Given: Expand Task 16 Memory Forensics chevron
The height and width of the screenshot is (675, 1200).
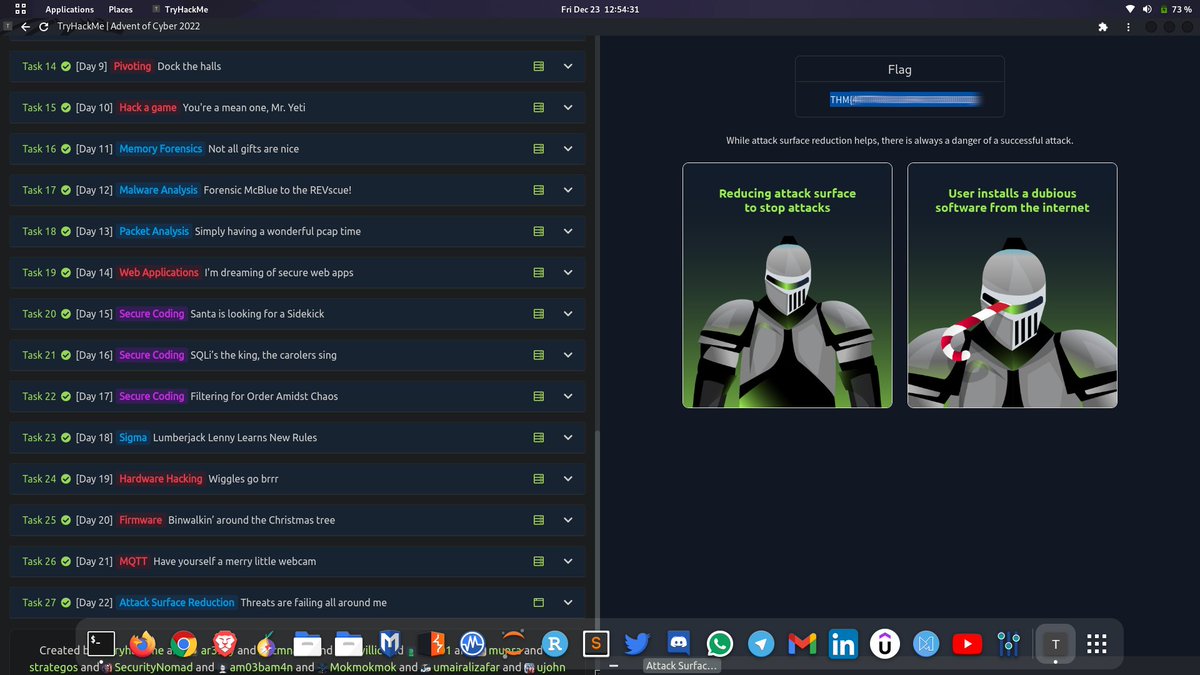Looking at the screenshot, I should pos(568,149).
